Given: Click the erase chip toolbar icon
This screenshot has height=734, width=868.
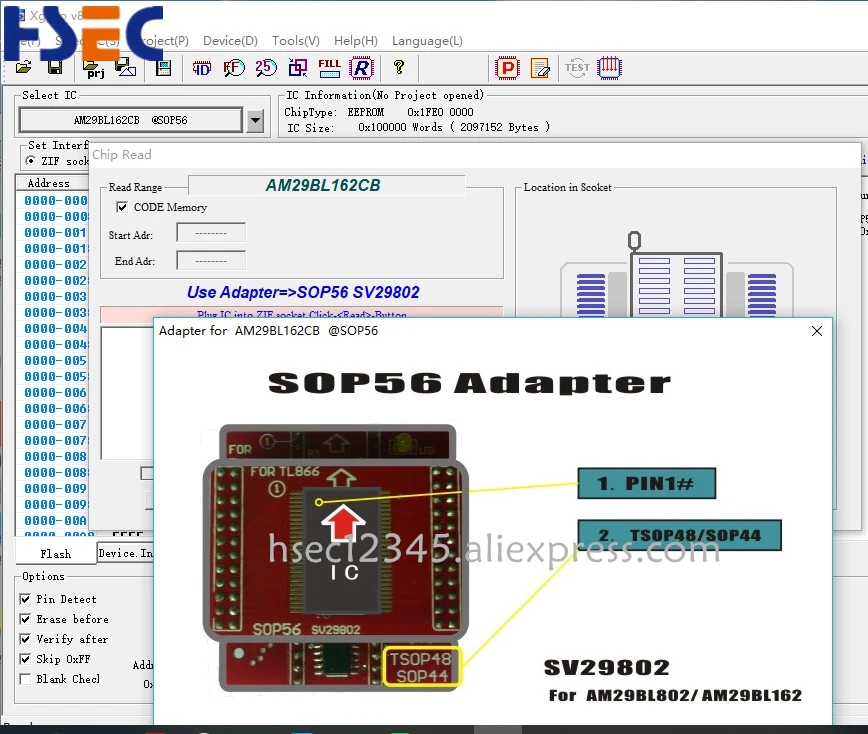Looking at the screenshot, I should (540, 68).
